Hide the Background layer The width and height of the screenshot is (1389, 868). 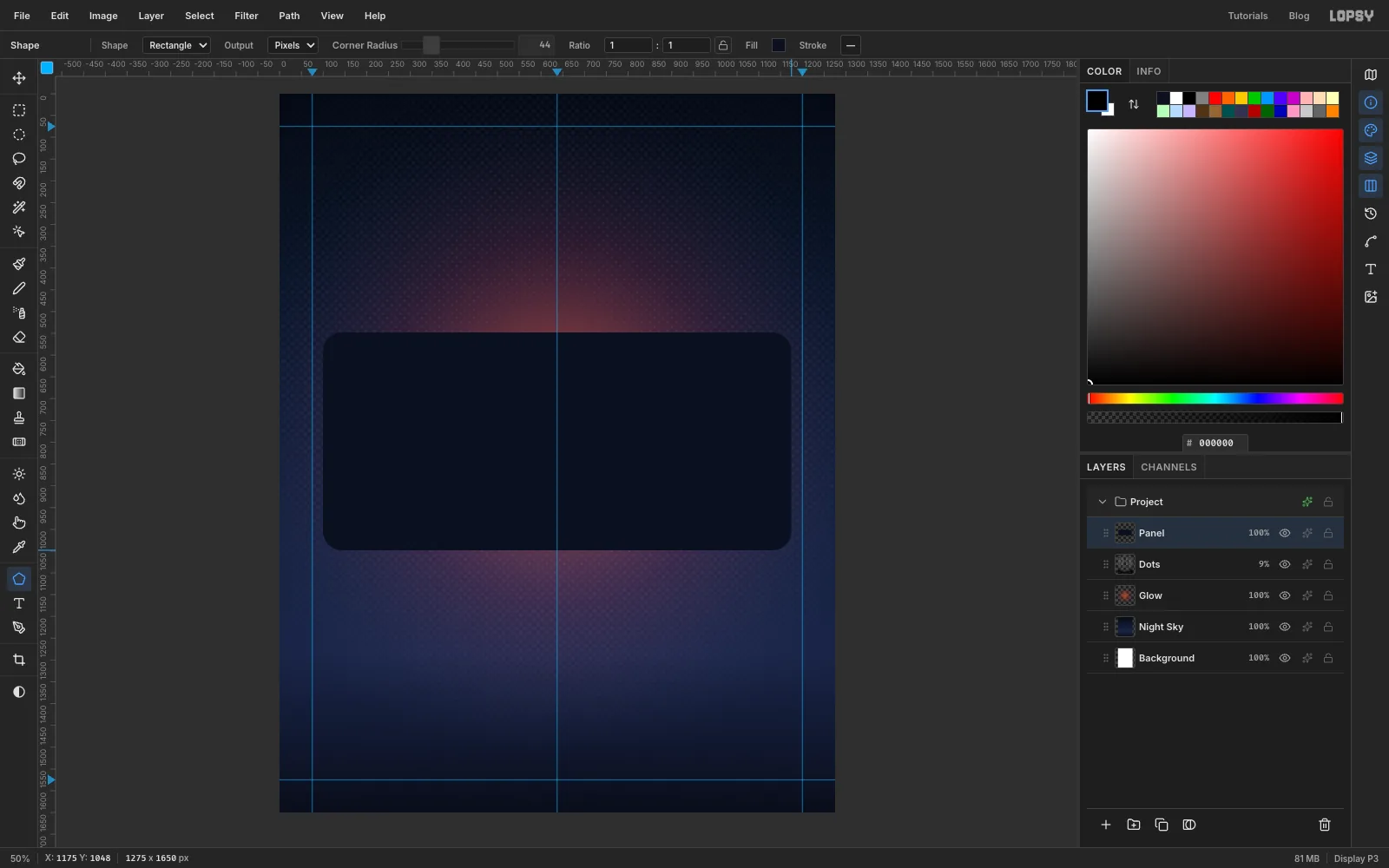(x=1285, y=658)
